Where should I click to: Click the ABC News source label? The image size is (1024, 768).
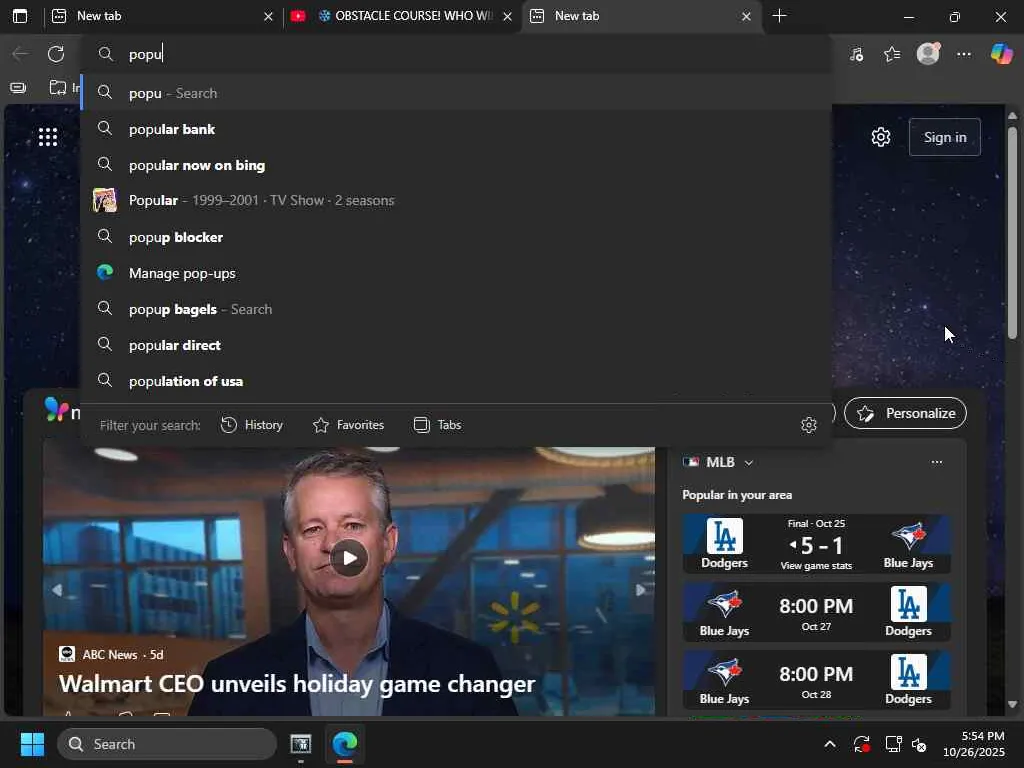(110, 654)
